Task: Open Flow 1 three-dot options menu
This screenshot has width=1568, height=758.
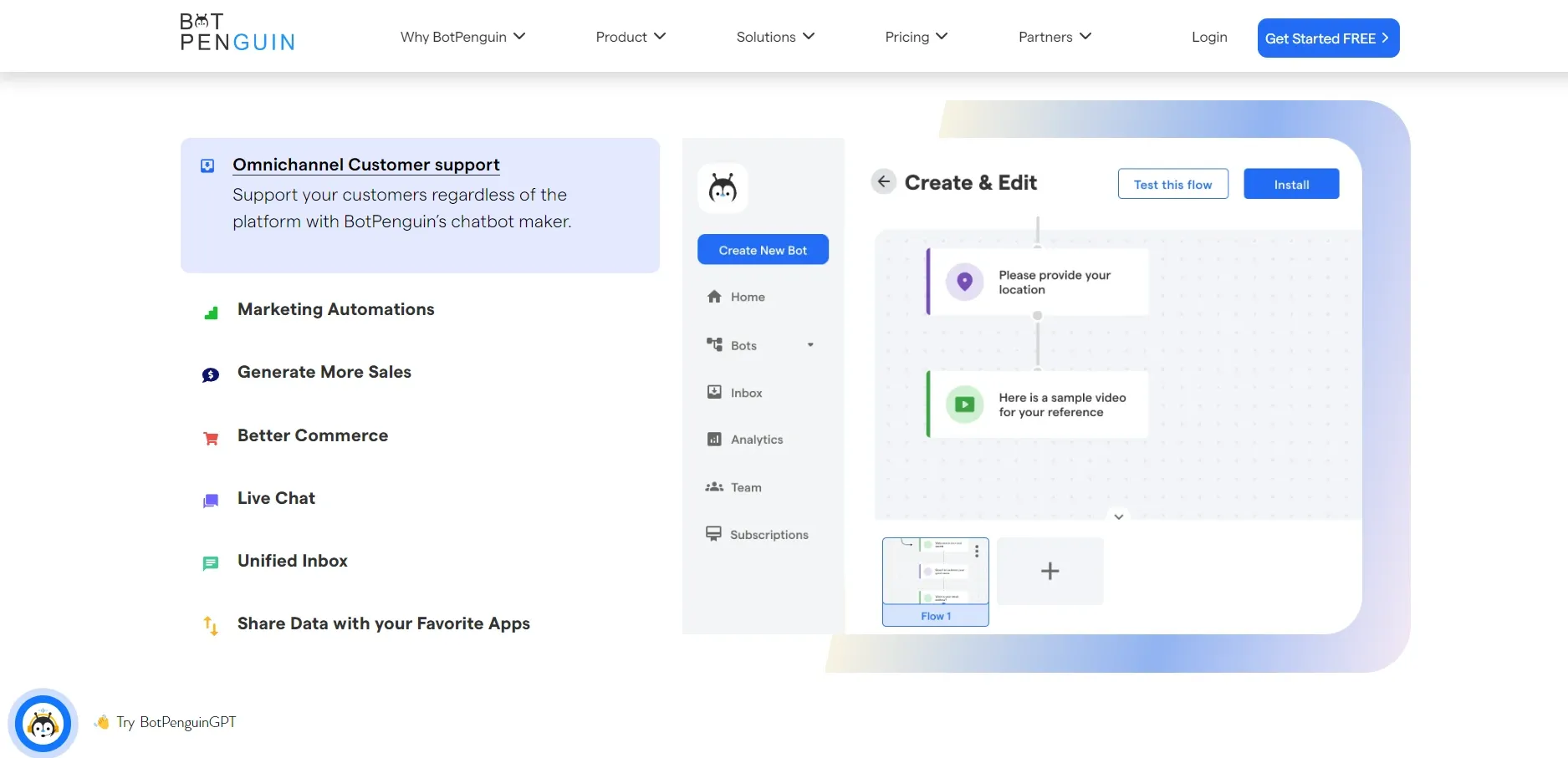Action: coord(977,552)
